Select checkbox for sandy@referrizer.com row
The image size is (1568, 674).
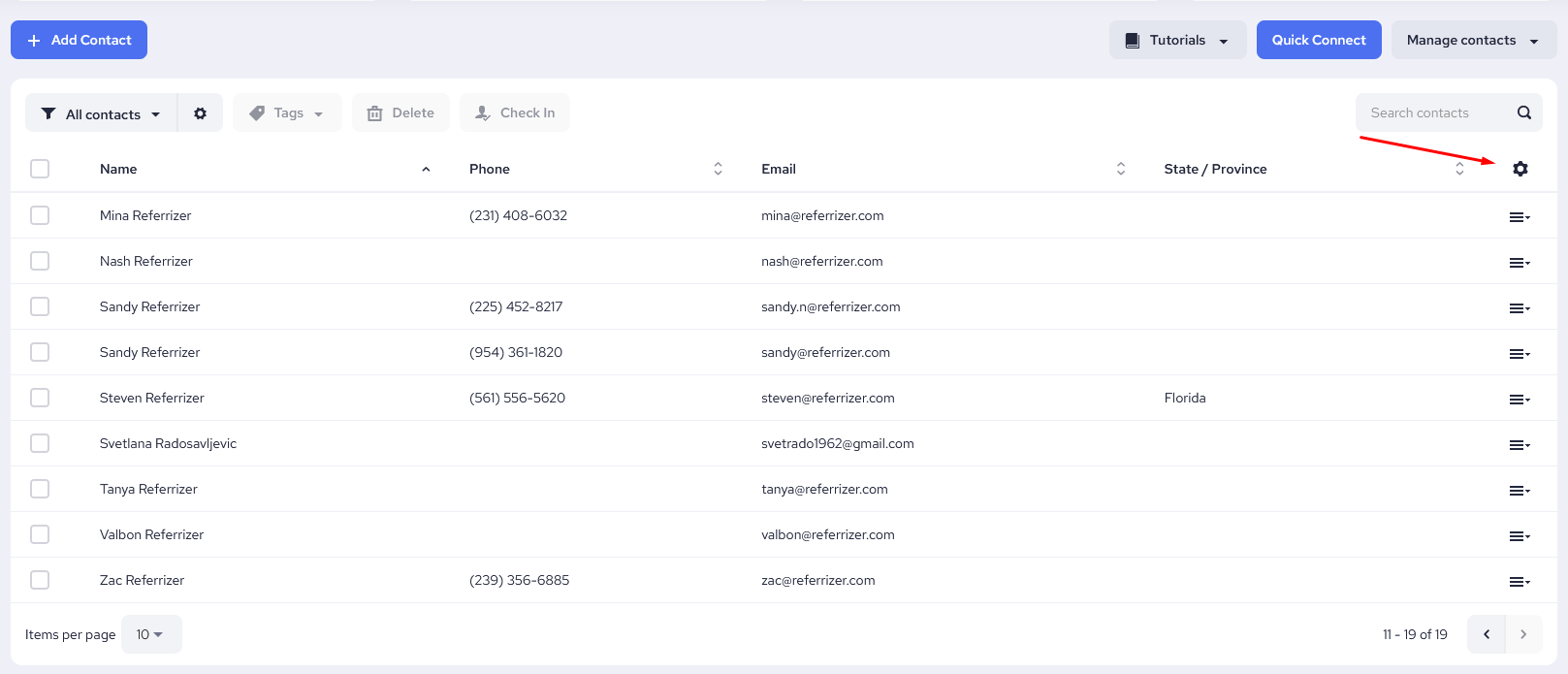click(40, 352)
